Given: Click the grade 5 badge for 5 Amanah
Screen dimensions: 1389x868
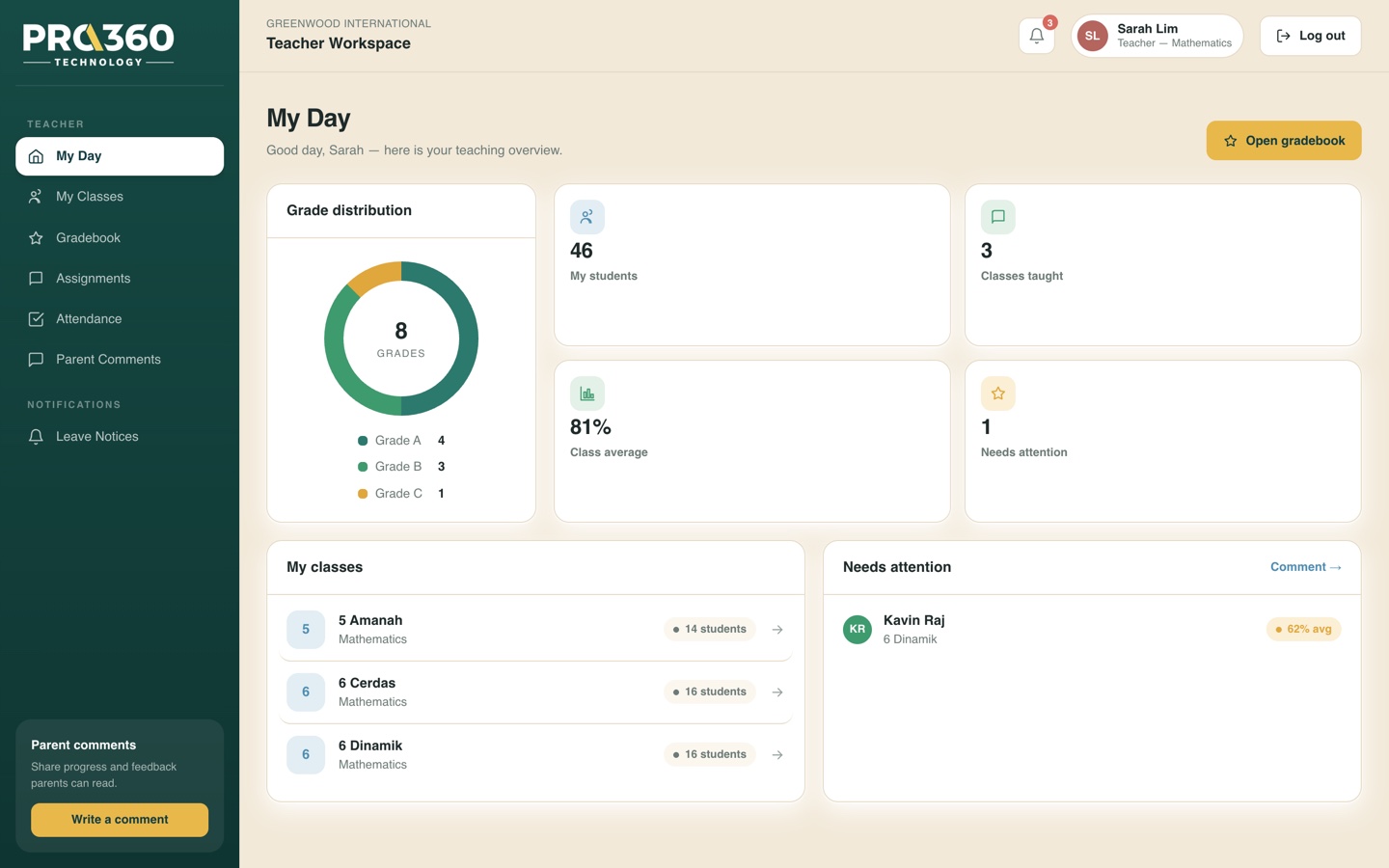Looking at the screenshot, I should pos(306,630).
